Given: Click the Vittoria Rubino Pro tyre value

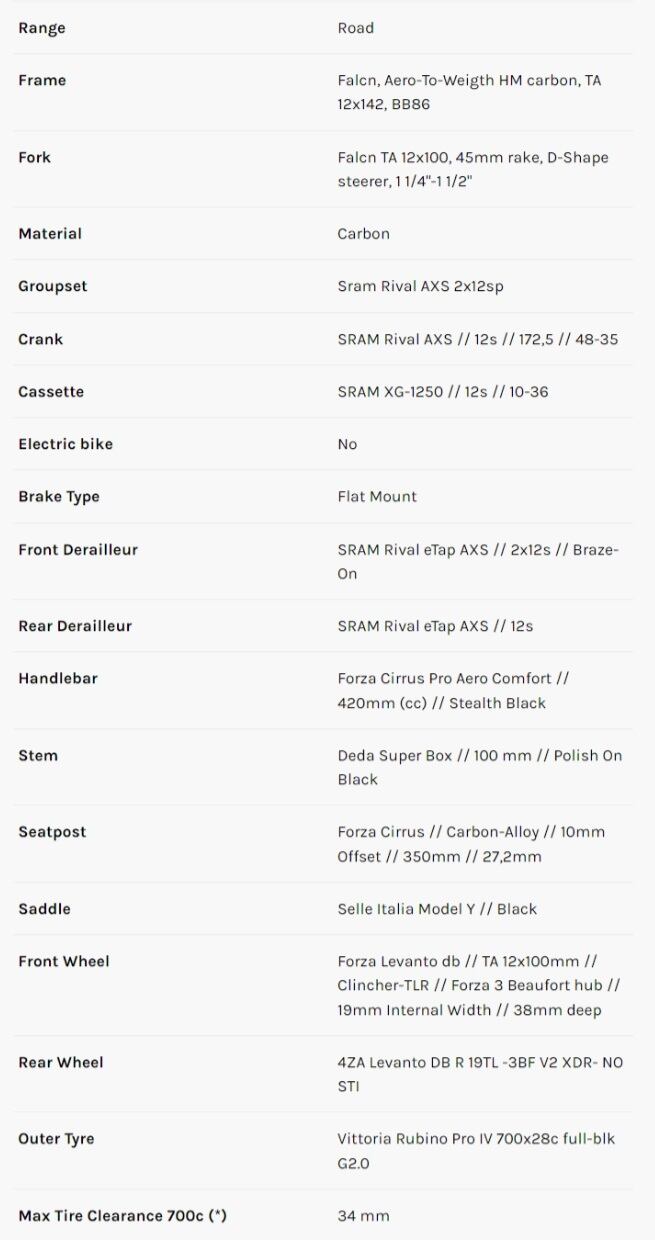Looking at the screenshot, I should point(476,1151).
